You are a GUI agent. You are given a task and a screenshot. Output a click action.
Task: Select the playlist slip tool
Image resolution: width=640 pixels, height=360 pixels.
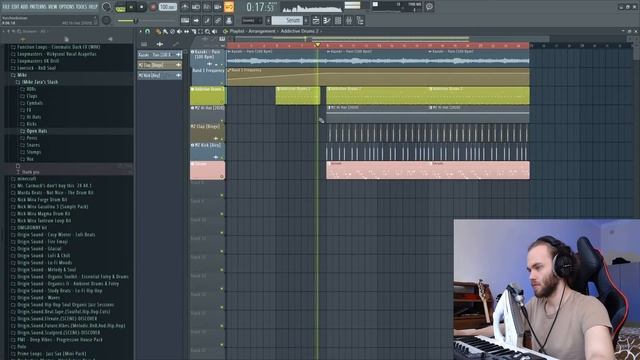tap(187, 31)
